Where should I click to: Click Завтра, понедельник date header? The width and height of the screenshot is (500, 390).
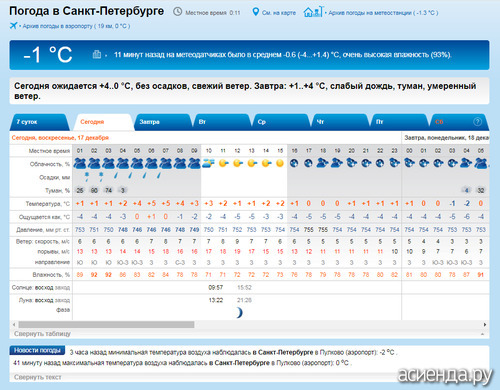point(446,138)
